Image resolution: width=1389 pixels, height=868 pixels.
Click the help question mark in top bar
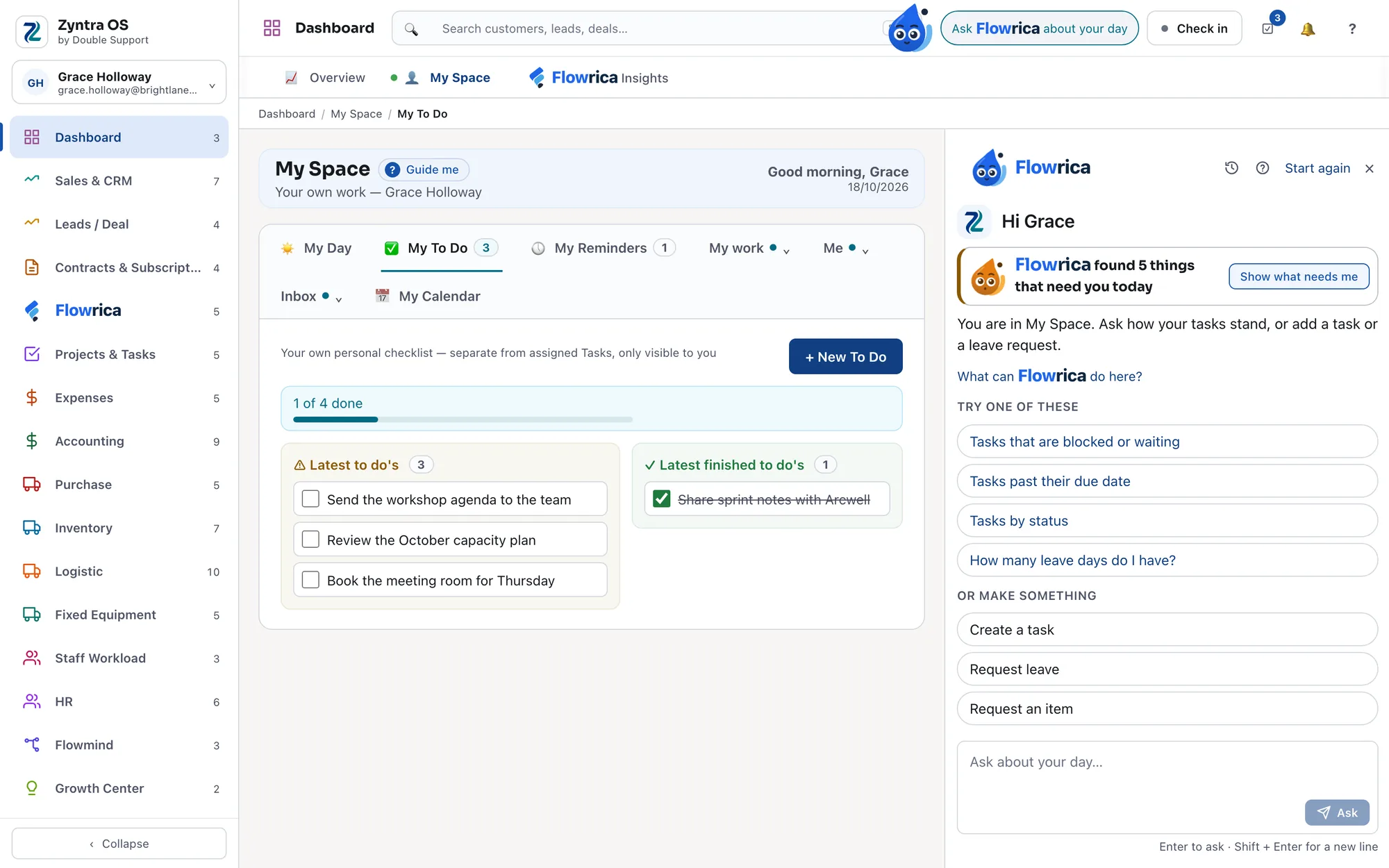click(1351, 28)
